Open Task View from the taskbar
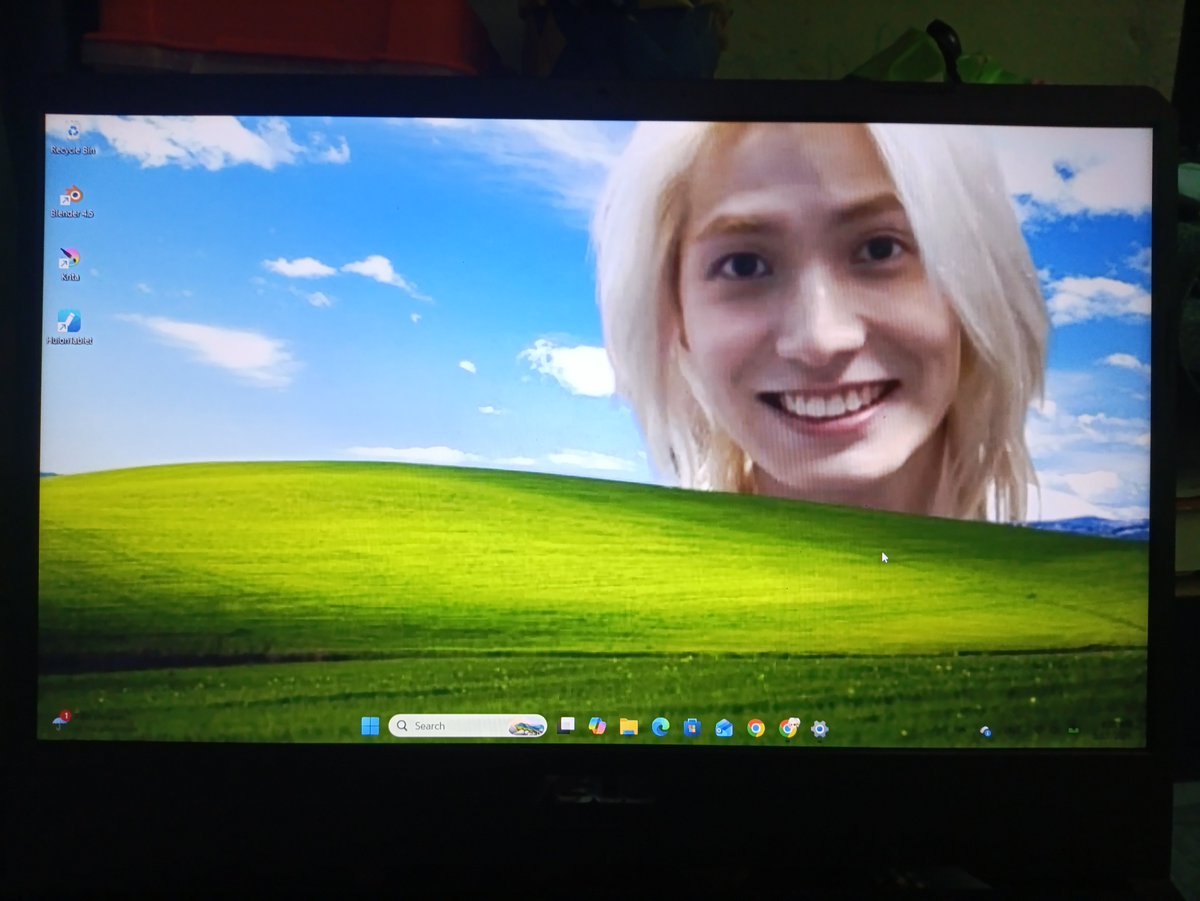This screenshot has width=1200, height=901. pos(567,725)
